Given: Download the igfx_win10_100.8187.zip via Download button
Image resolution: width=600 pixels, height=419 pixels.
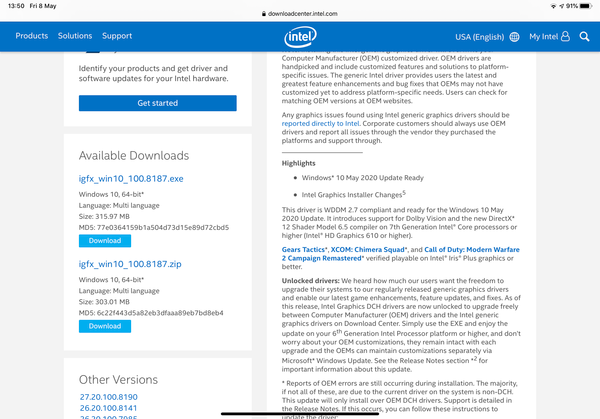Looking at the screenshot, I should 105,326.
